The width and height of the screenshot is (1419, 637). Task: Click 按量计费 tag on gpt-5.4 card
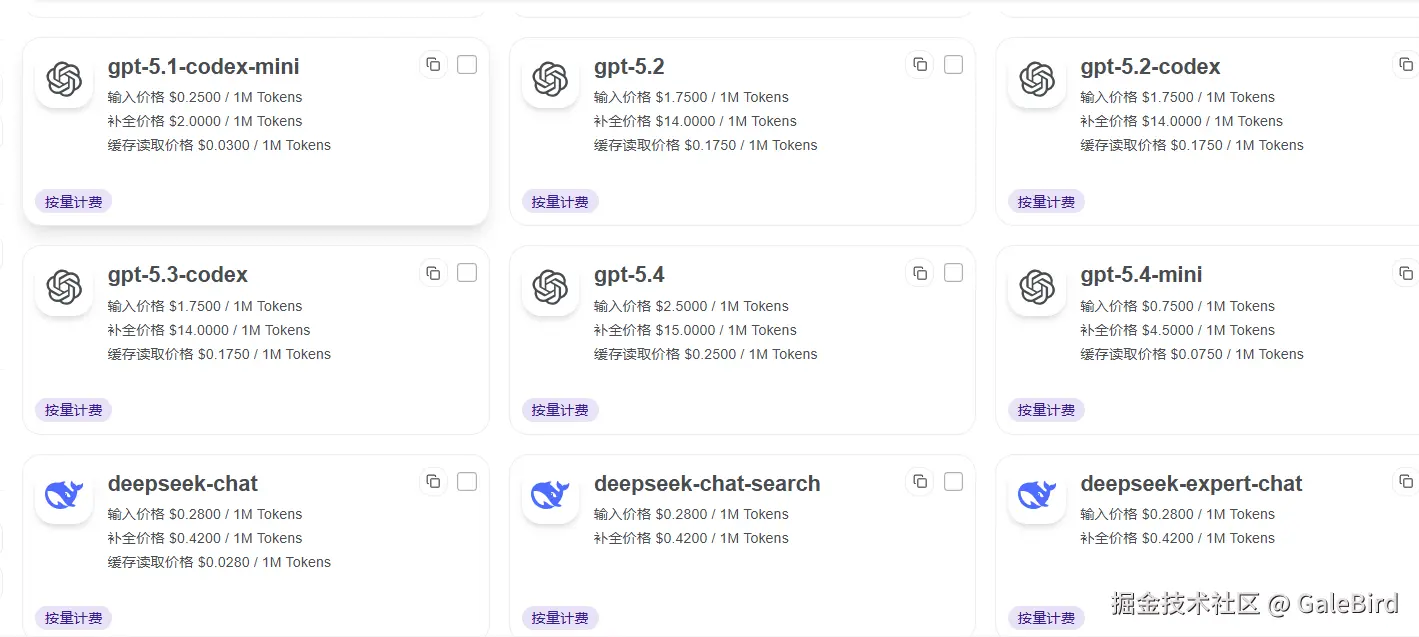coord(560,410)
